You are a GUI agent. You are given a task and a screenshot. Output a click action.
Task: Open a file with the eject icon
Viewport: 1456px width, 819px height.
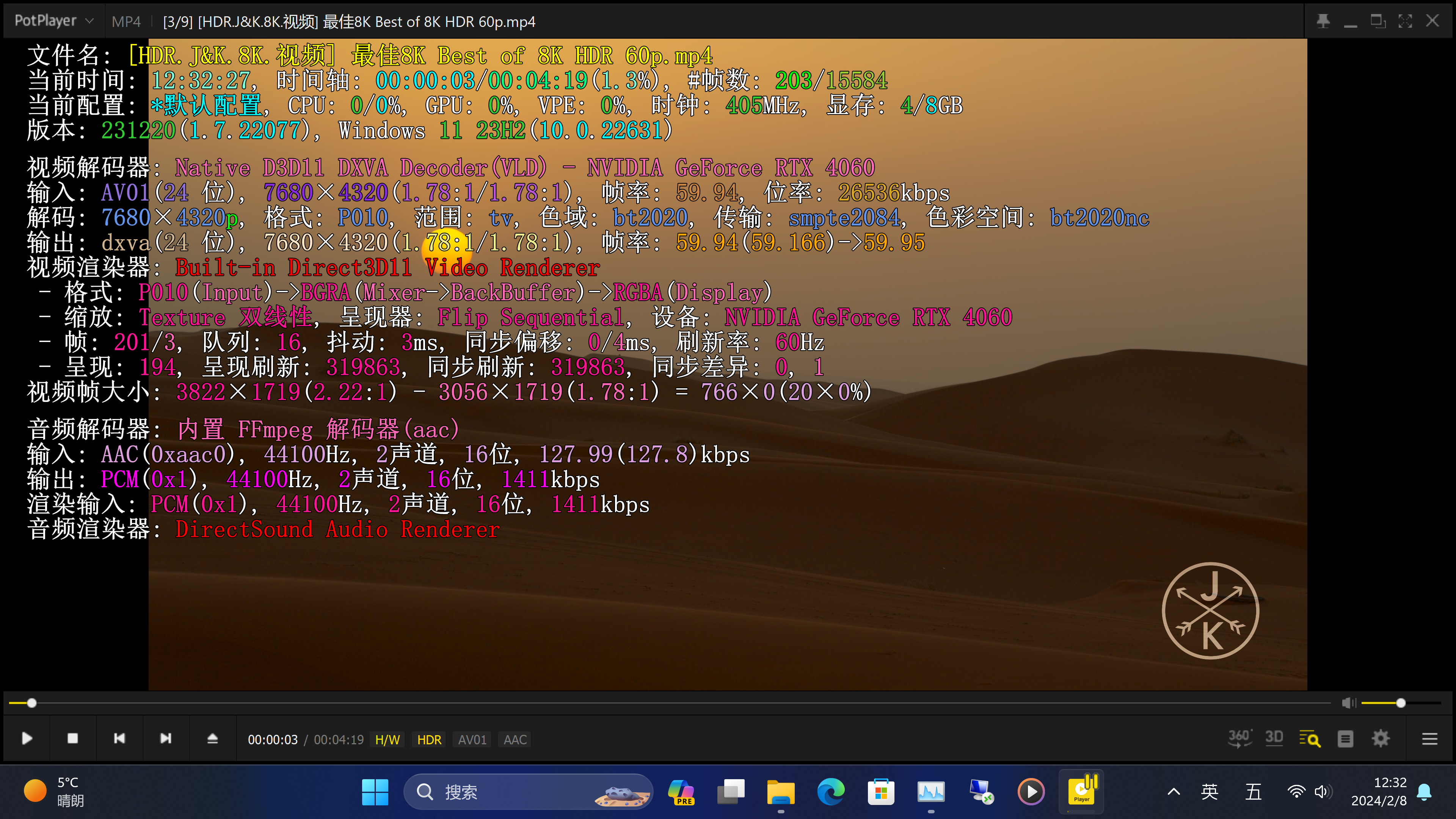212,738
